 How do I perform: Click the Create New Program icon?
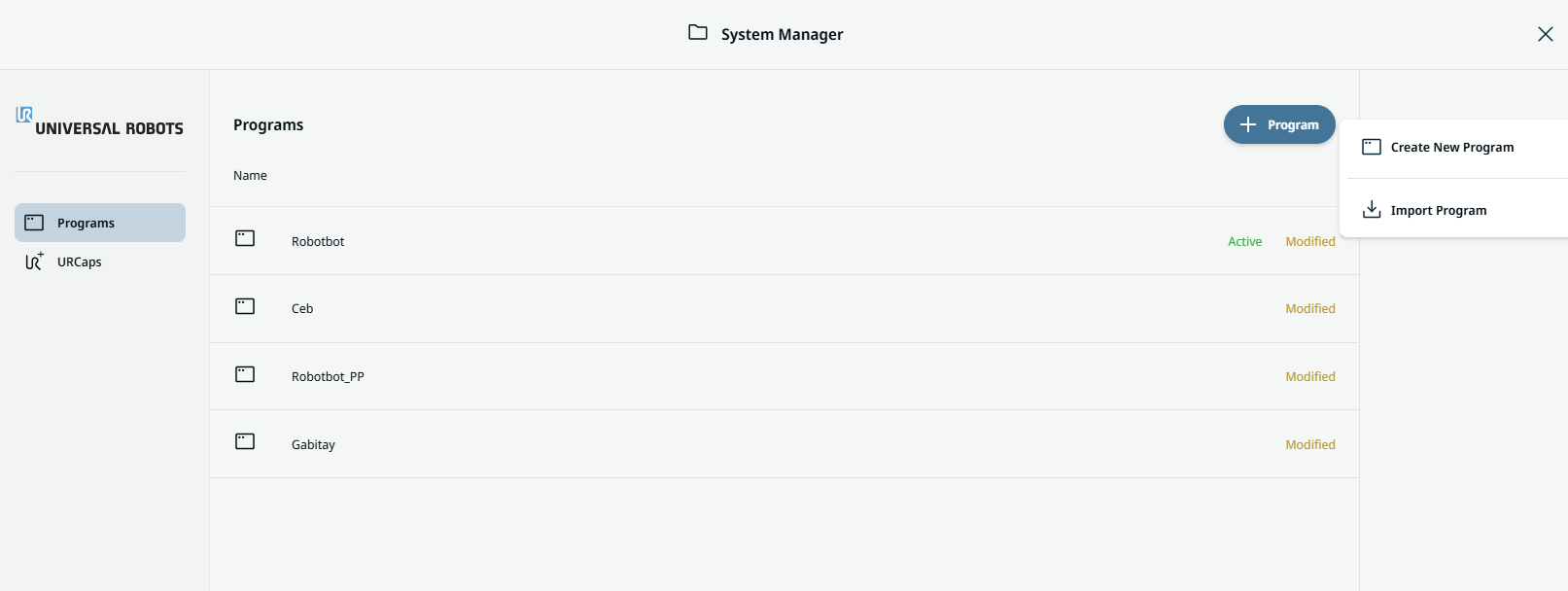1372,147
